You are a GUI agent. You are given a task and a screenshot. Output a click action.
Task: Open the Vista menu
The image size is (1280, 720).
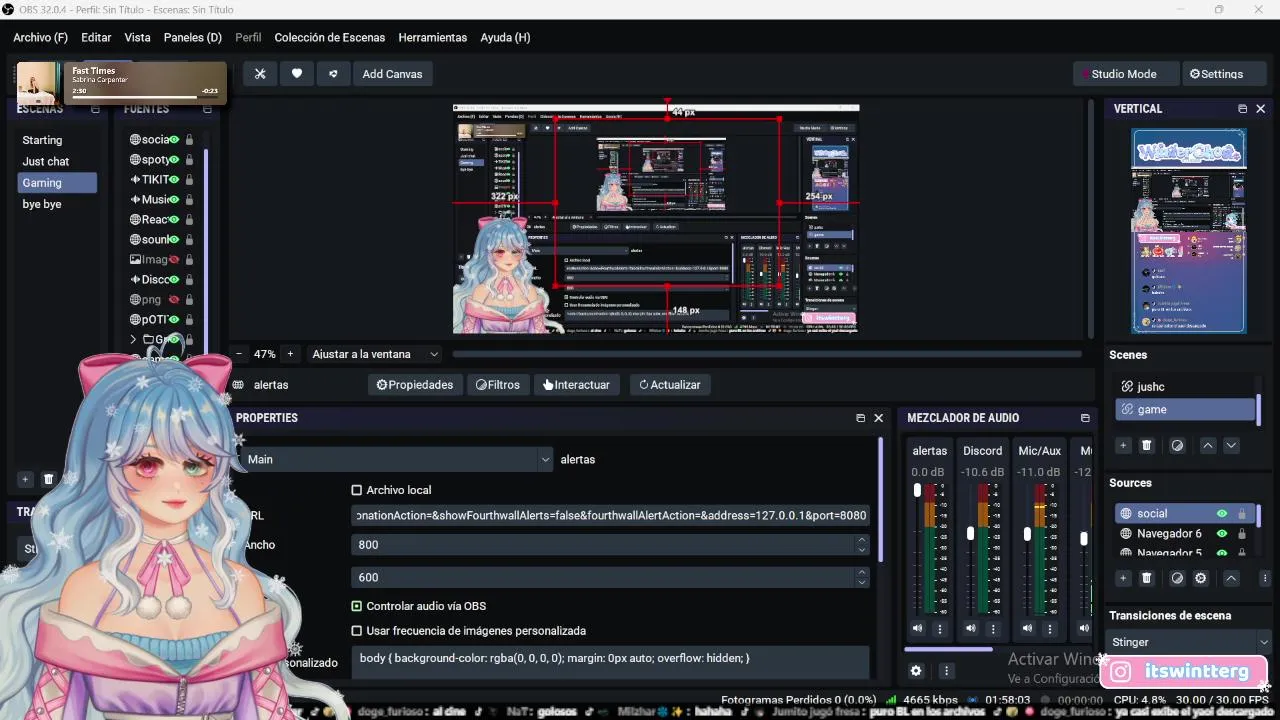137,37
